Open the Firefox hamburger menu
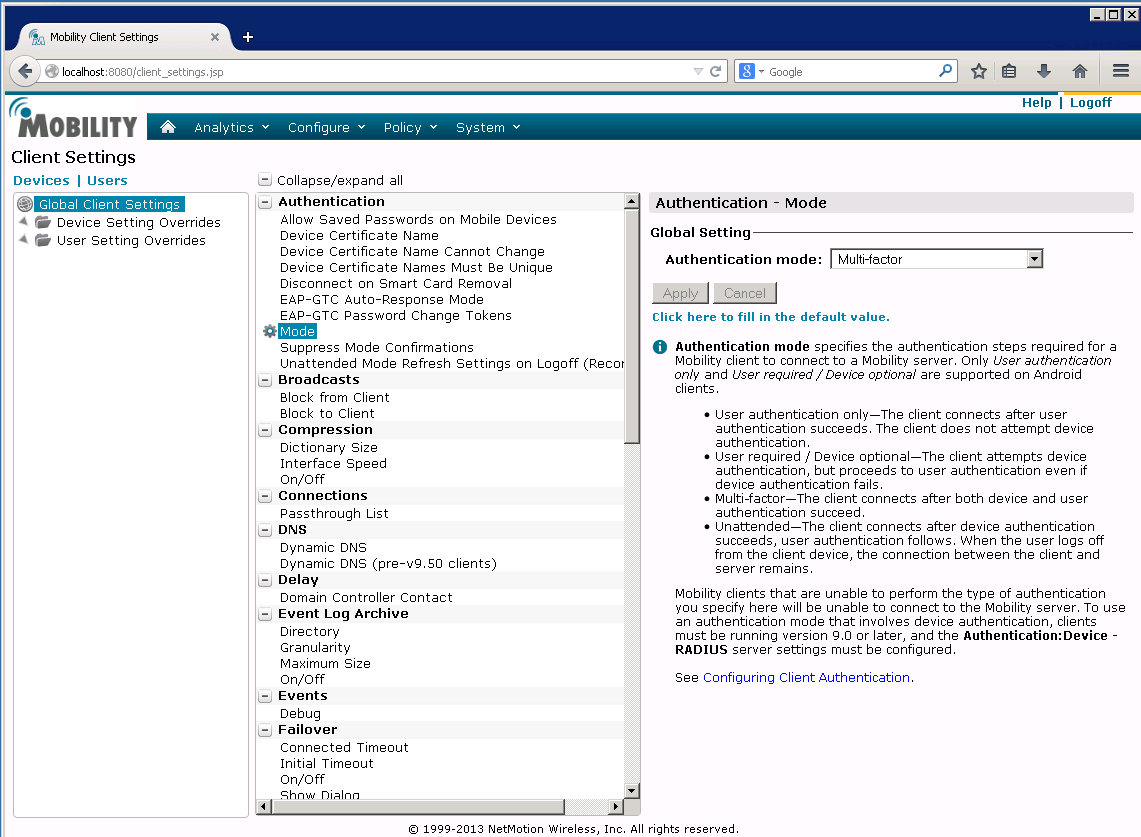 click(x=1121, y=72)
